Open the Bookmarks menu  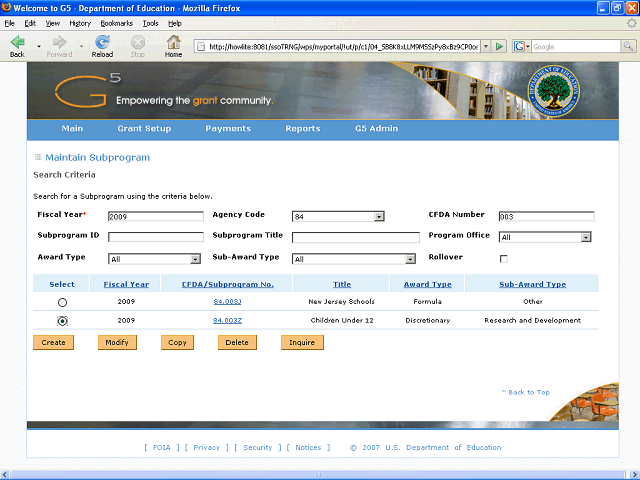pos(117,23)
